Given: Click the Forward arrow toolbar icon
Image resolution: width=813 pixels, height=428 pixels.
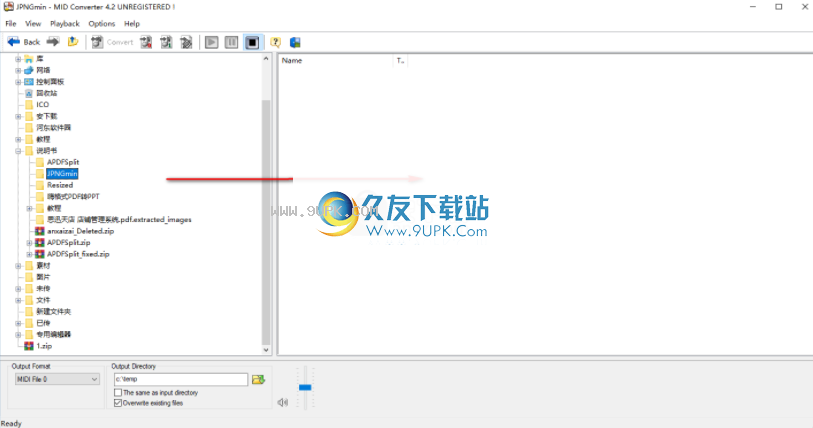Looking at the screenshot, I should [x=53, y=42].
